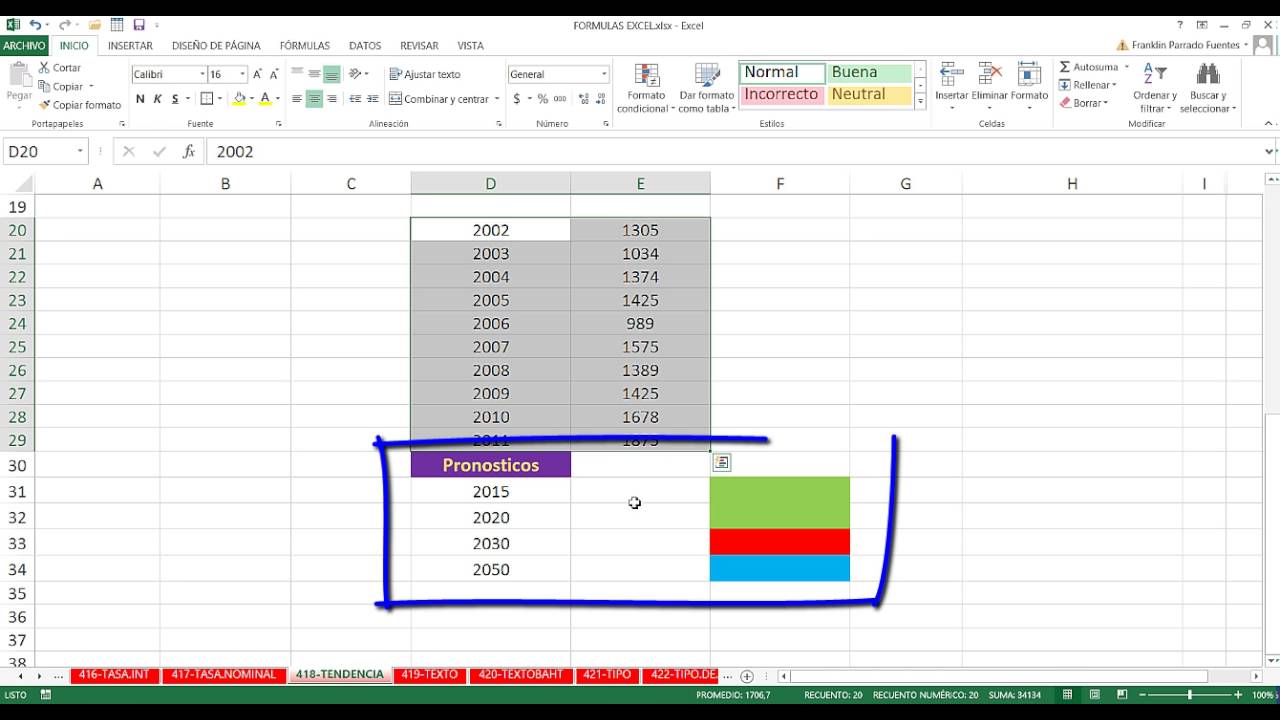This screenshot has height=720, width=1280.
Task: Toggle bottom vertical alignment
Action: pos(331,74)
